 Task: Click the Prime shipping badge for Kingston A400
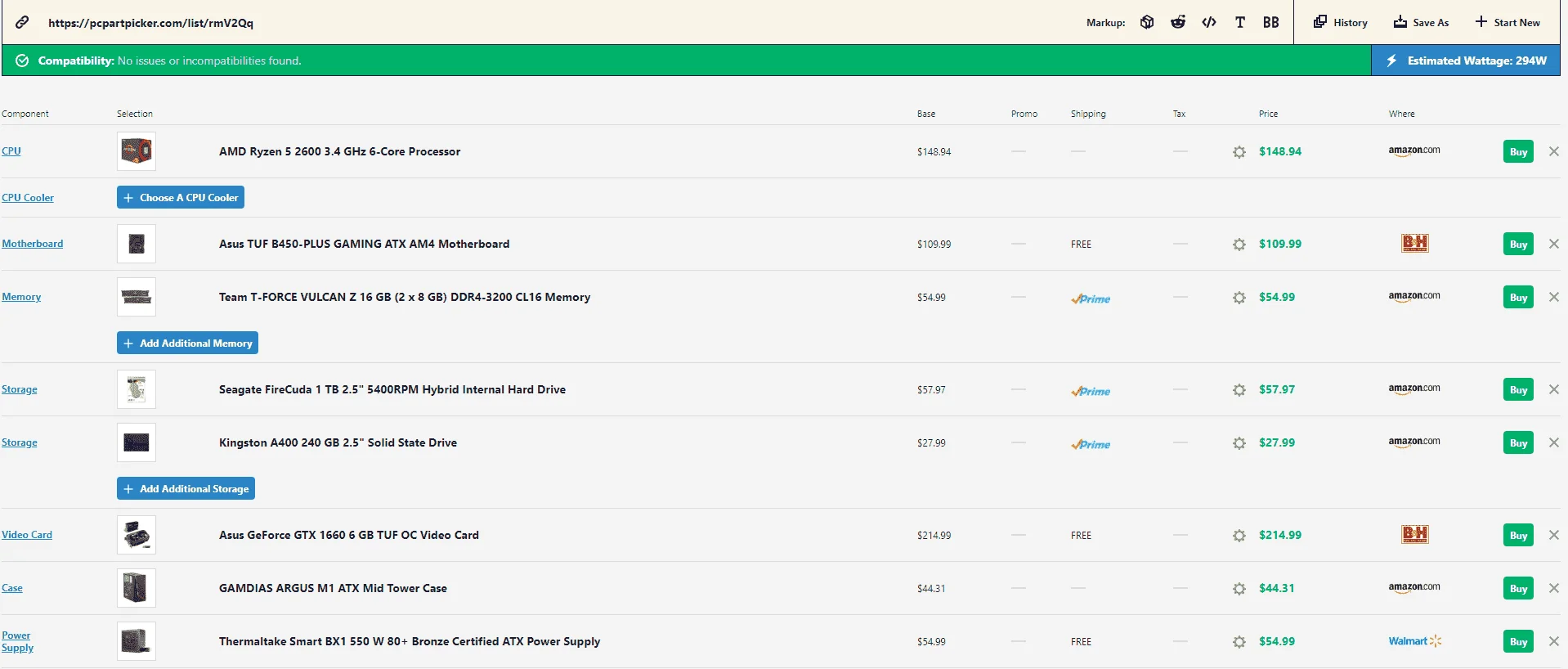pyautogui.click(x=1091, y=444)
